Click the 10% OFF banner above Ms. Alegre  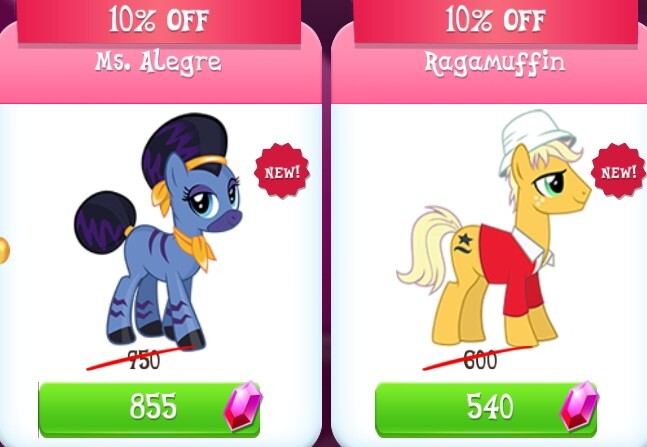coord(159,21)
